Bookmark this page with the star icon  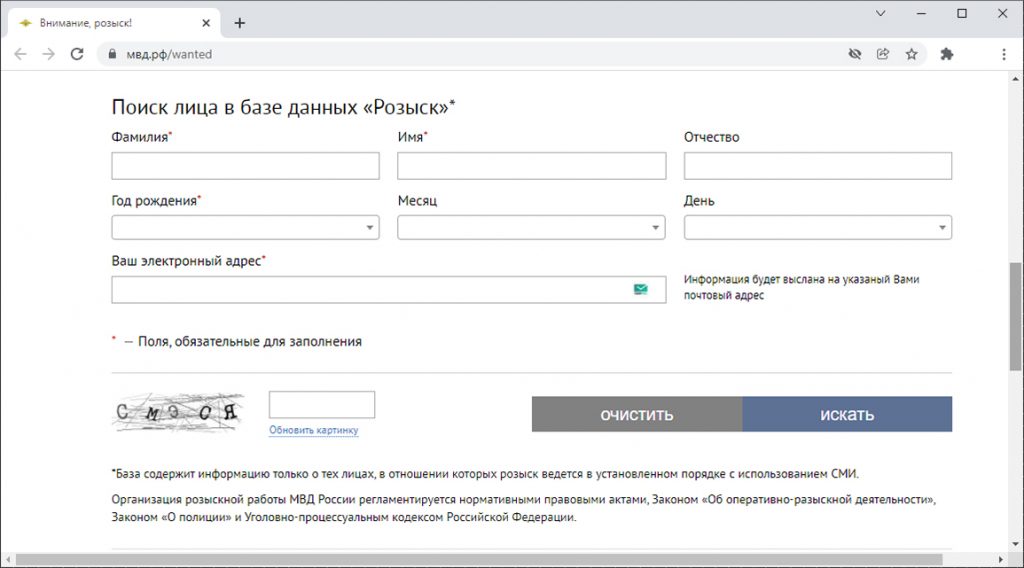point(911,54)
